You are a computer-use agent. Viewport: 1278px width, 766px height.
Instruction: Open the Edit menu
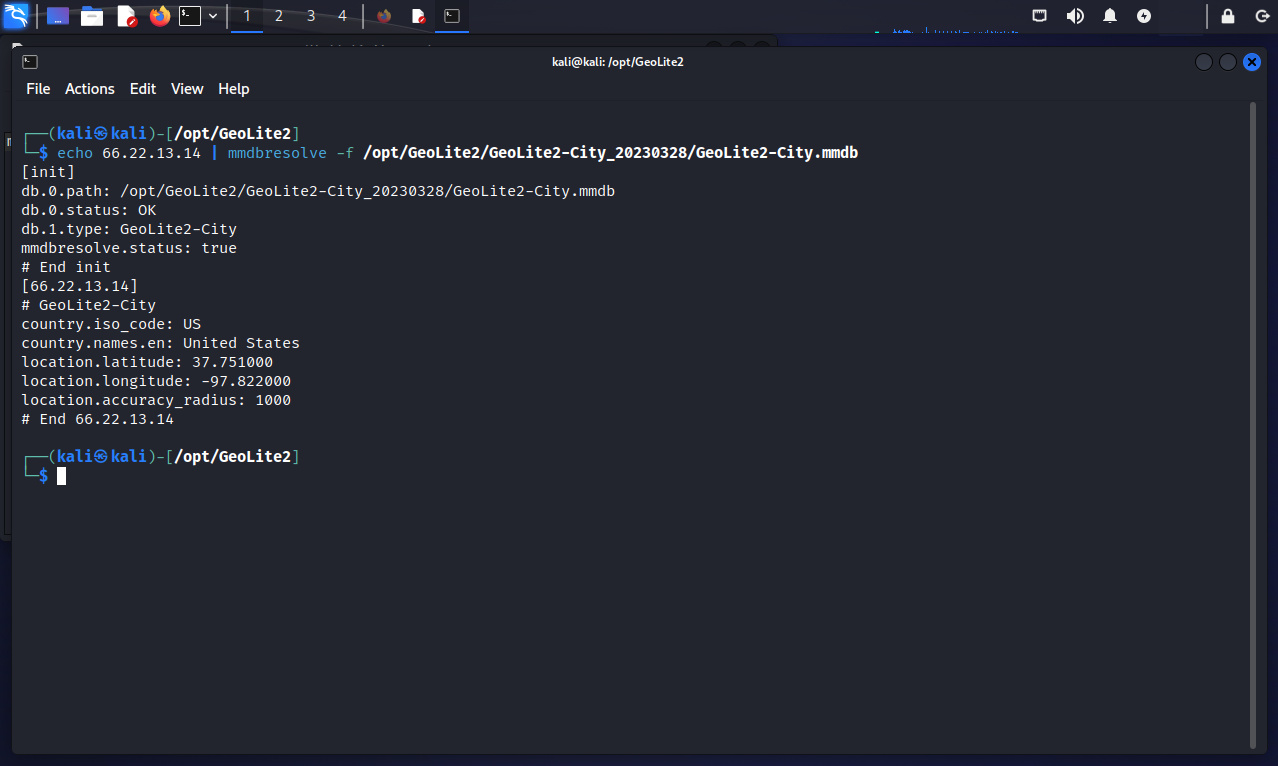(x=143, y=89)
